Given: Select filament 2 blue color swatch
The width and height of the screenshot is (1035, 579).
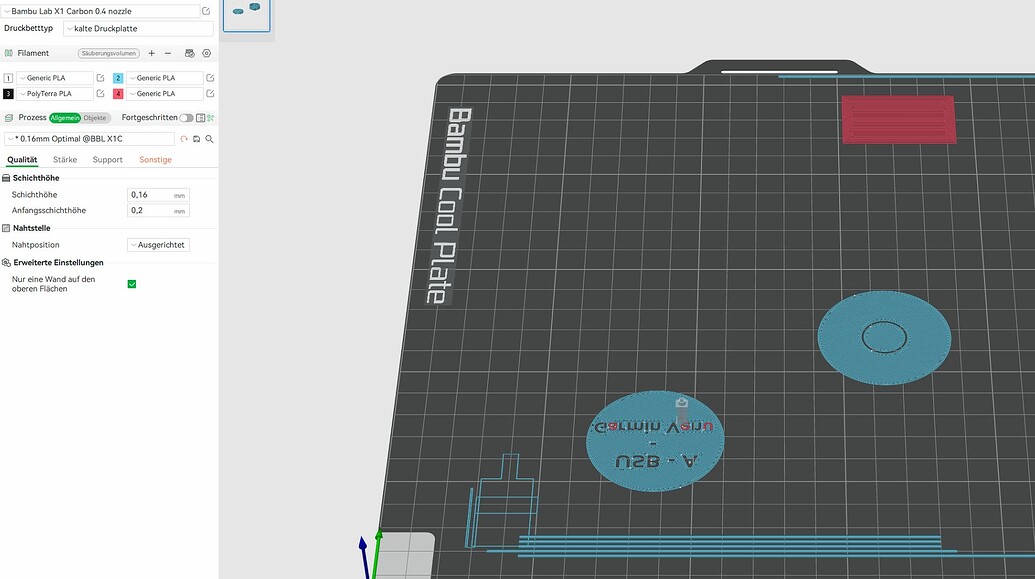Looking at the screenshot, I should click(x=118, y=78).
